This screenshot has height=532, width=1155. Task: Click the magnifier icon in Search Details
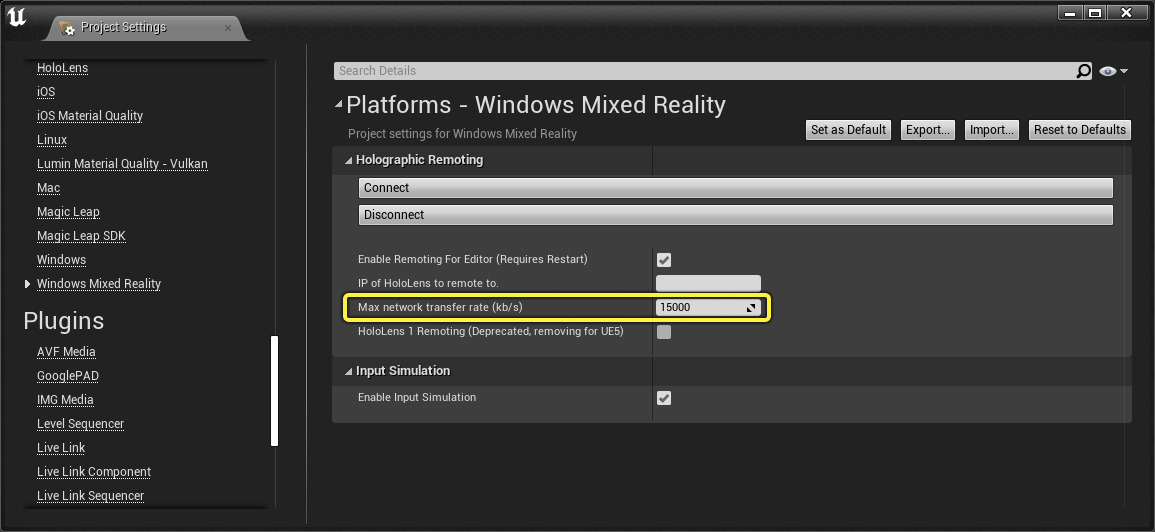(x=1084, y=71)
